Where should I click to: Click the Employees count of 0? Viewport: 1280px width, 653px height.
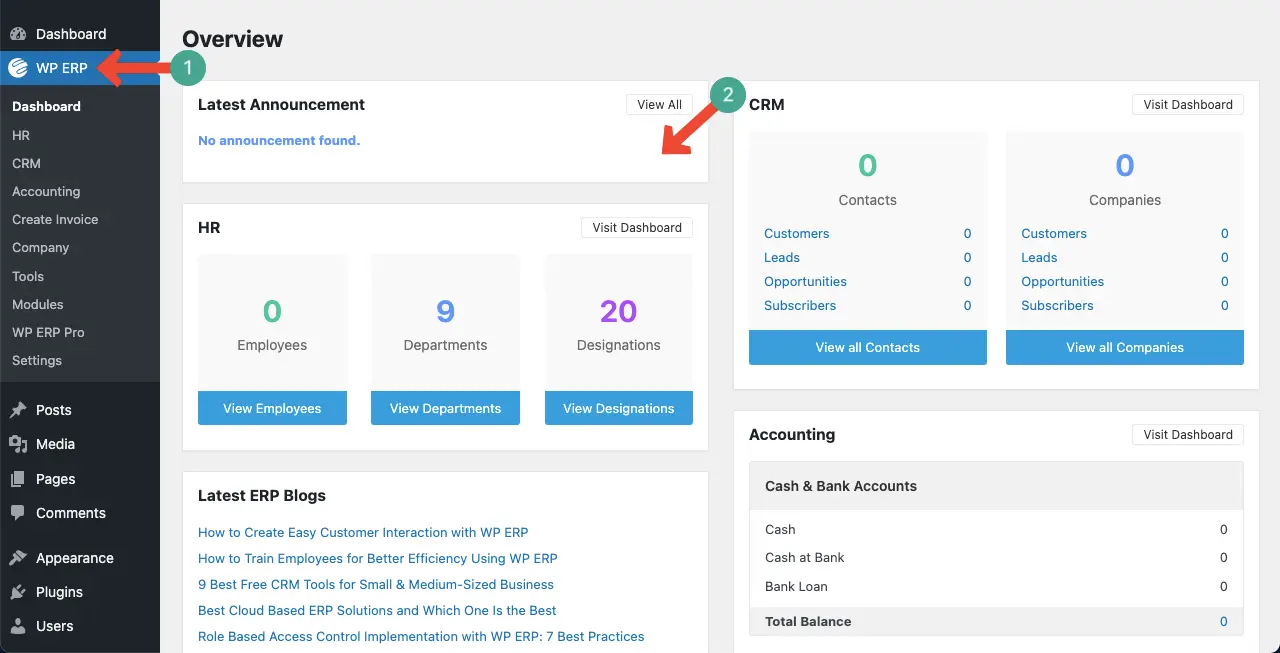272,311
